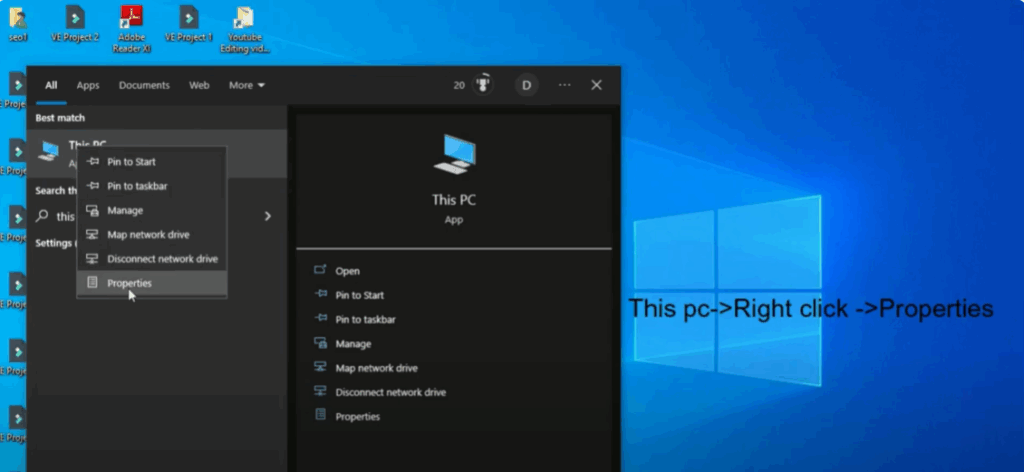Screen dimensions: 1024x472
Task: Click Open in the right preview pane
Action: pos(347,271)
